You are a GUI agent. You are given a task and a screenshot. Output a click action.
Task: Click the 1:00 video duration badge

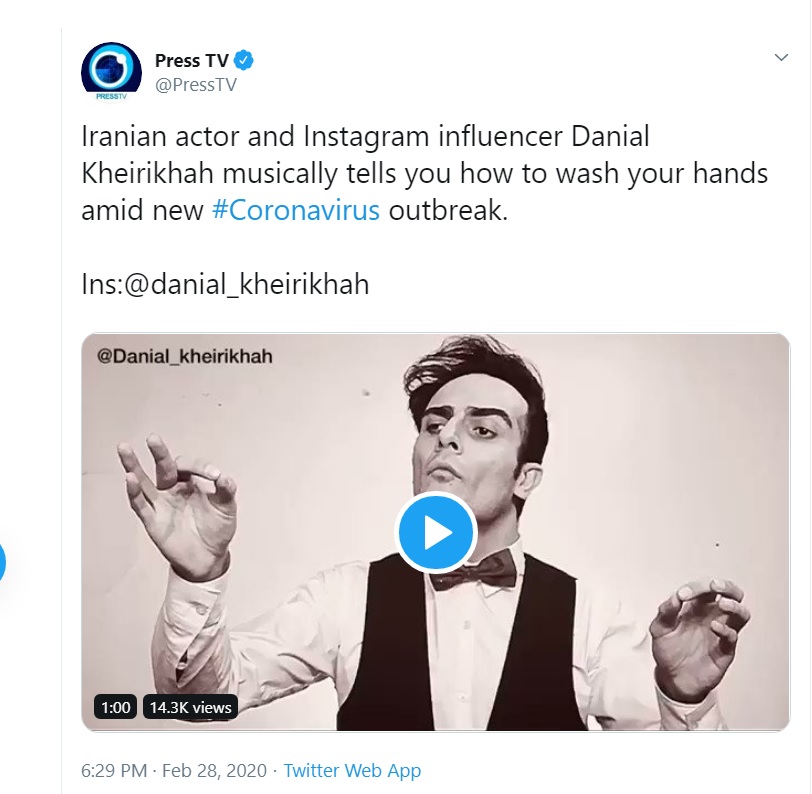pos(114,709)
